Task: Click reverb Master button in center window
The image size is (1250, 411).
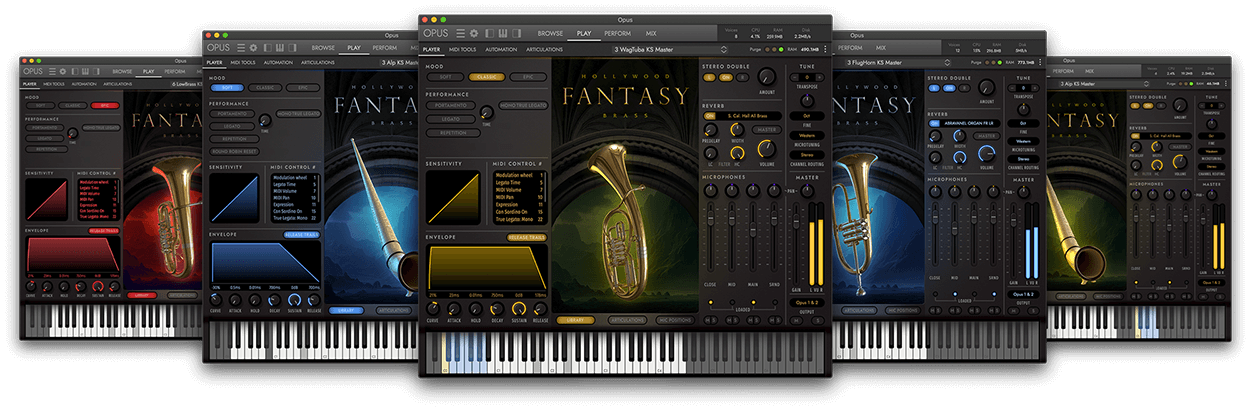Action: coord(767,130)
